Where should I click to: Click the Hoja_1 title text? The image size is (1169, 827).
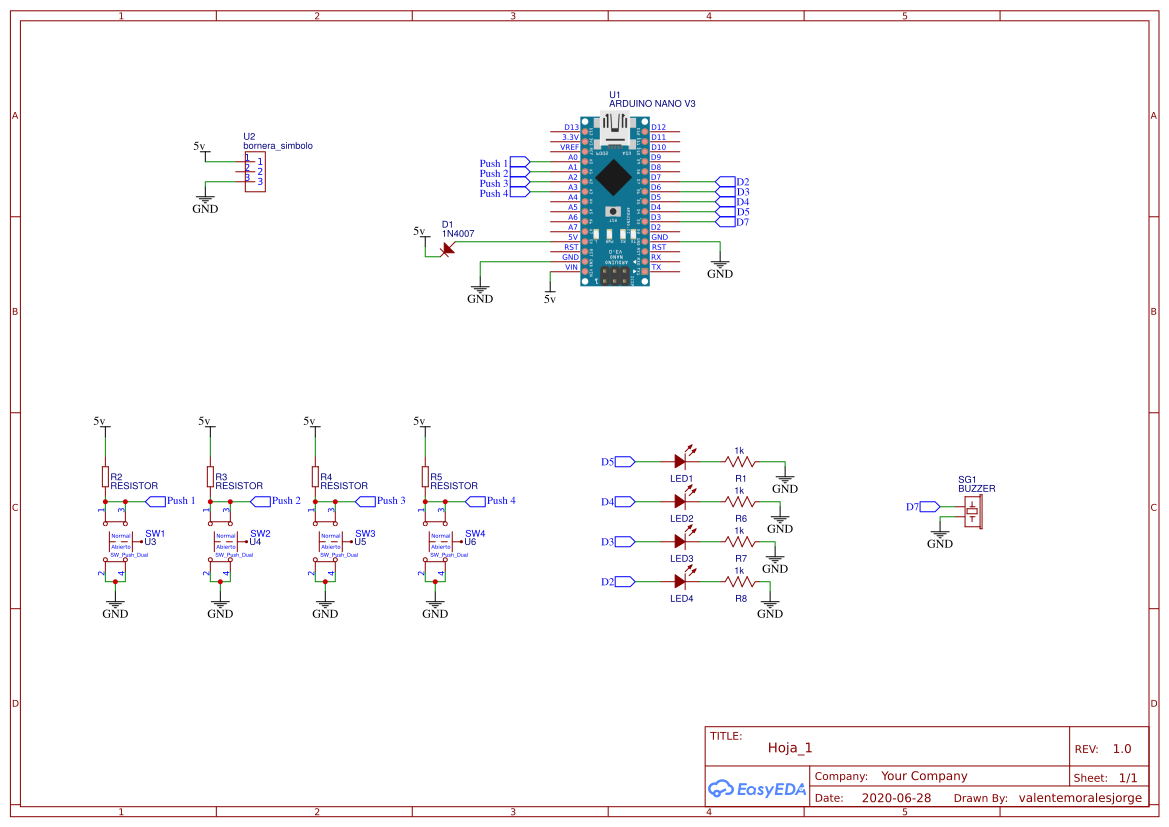click(790, 747)
